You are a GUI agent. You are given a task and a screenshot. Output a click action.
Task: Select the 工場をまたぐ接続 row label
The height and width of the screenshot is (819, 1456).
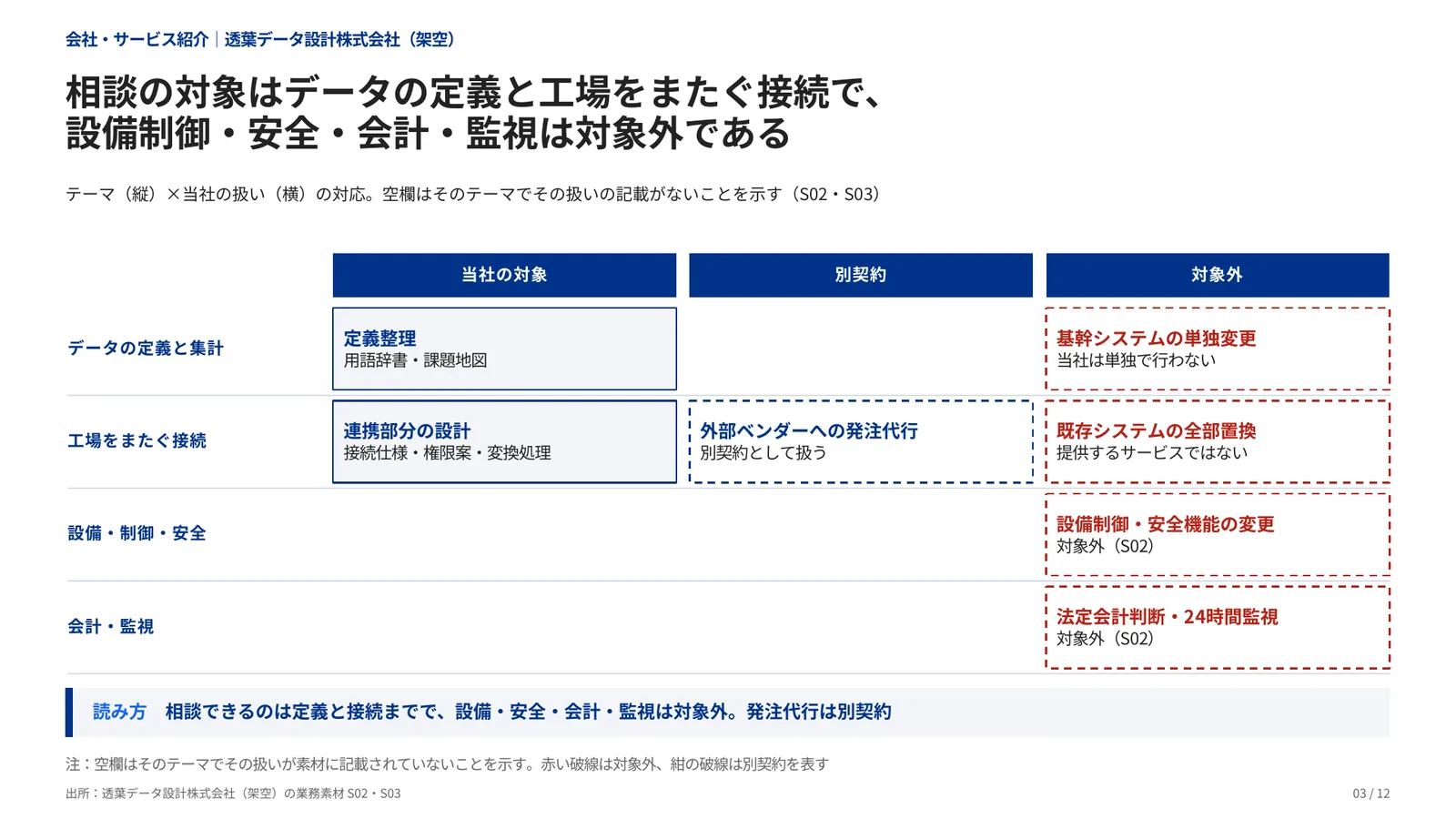(x=137, y=441)
